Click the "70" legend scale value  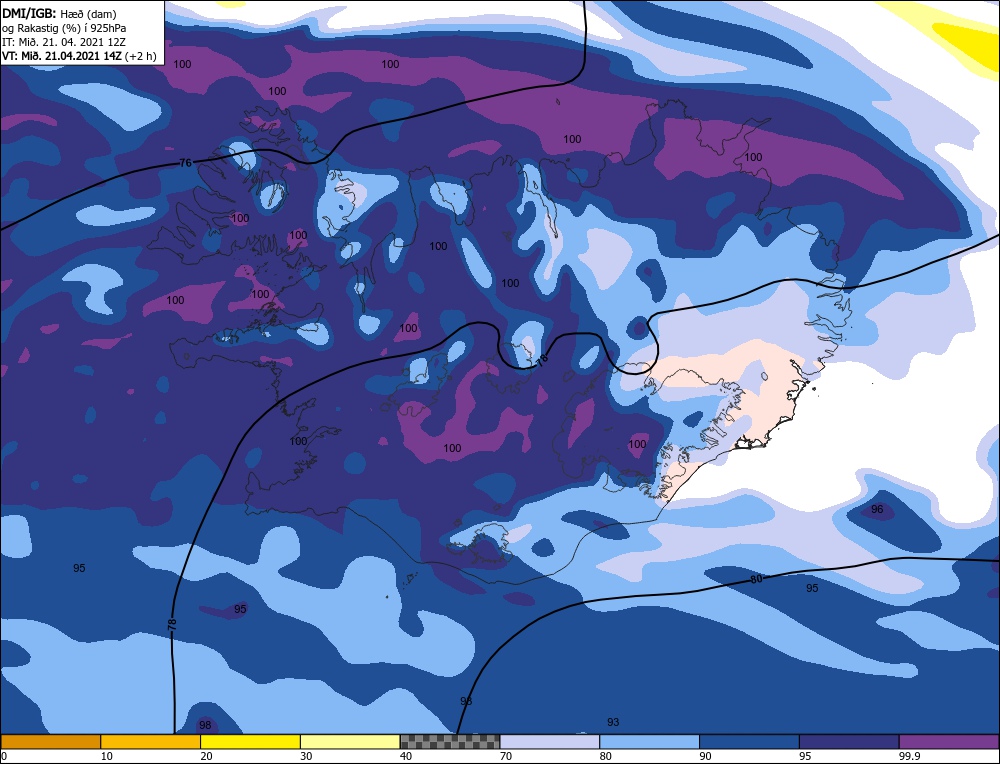tap(506, 756)
